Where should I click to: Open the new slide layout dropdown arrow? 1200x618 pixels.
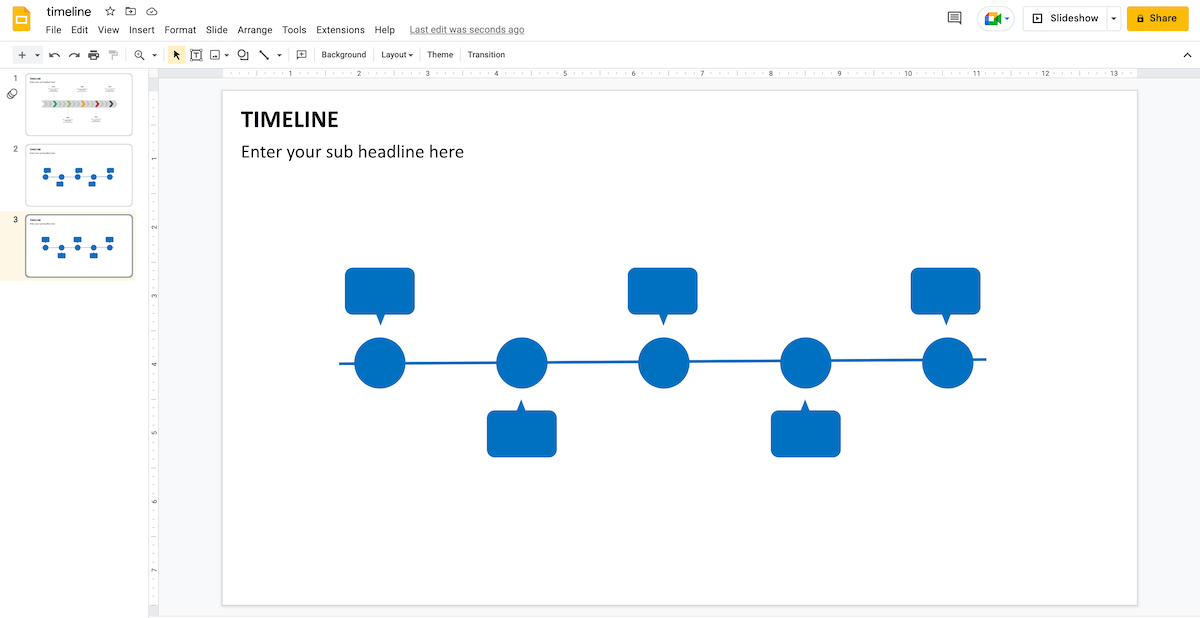click(38, 55)
